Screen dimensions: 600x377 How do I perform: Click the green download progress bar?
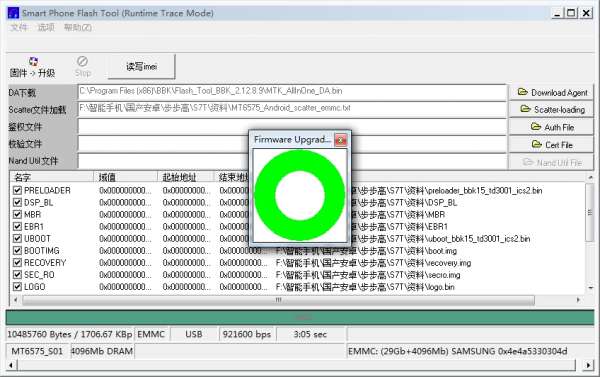[300, 318]
